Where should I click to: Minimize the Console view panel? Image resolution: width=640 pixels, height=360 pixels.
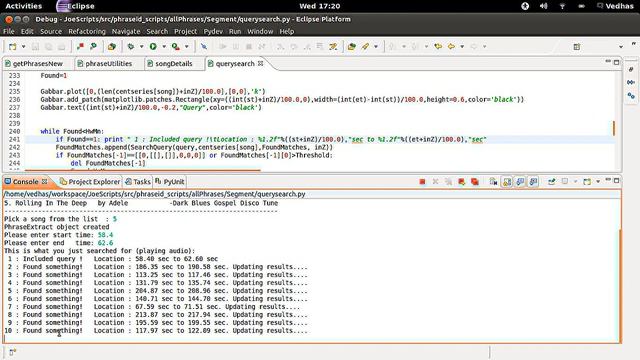[608, 180]
